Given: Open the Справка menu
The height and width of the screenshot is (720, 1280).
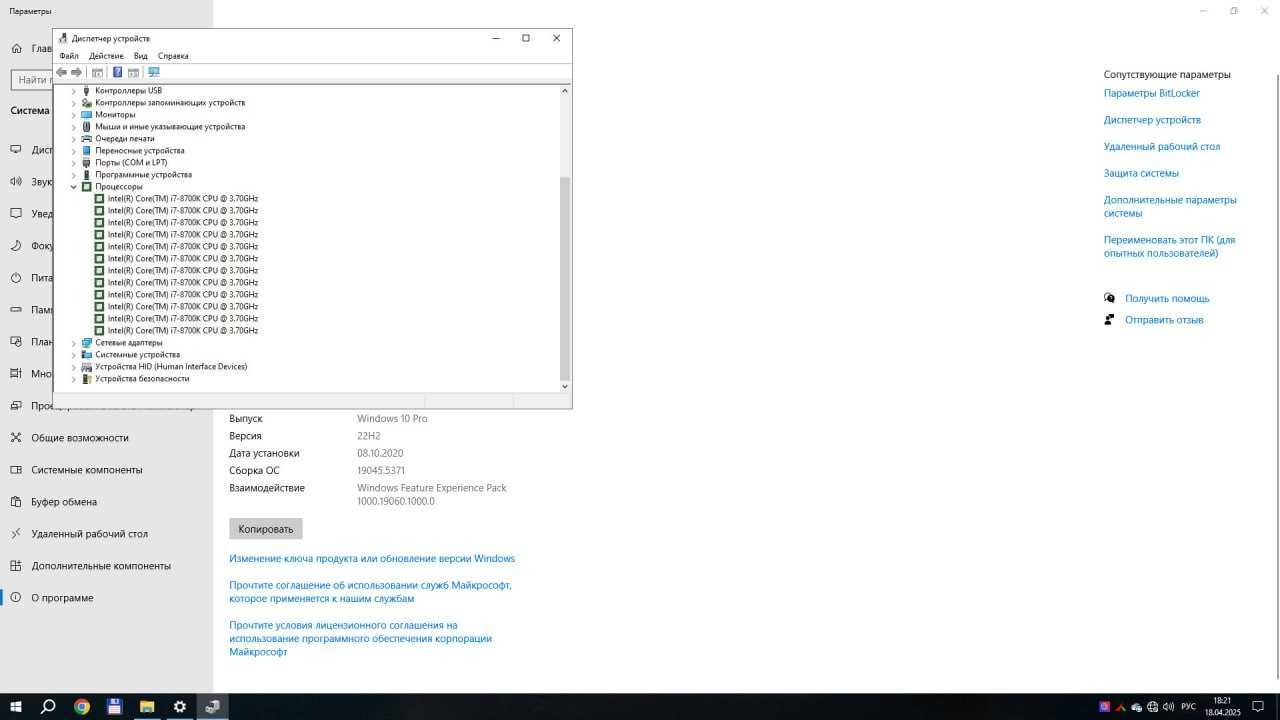Looking at the screenshot, I should [x=173, y=56].
